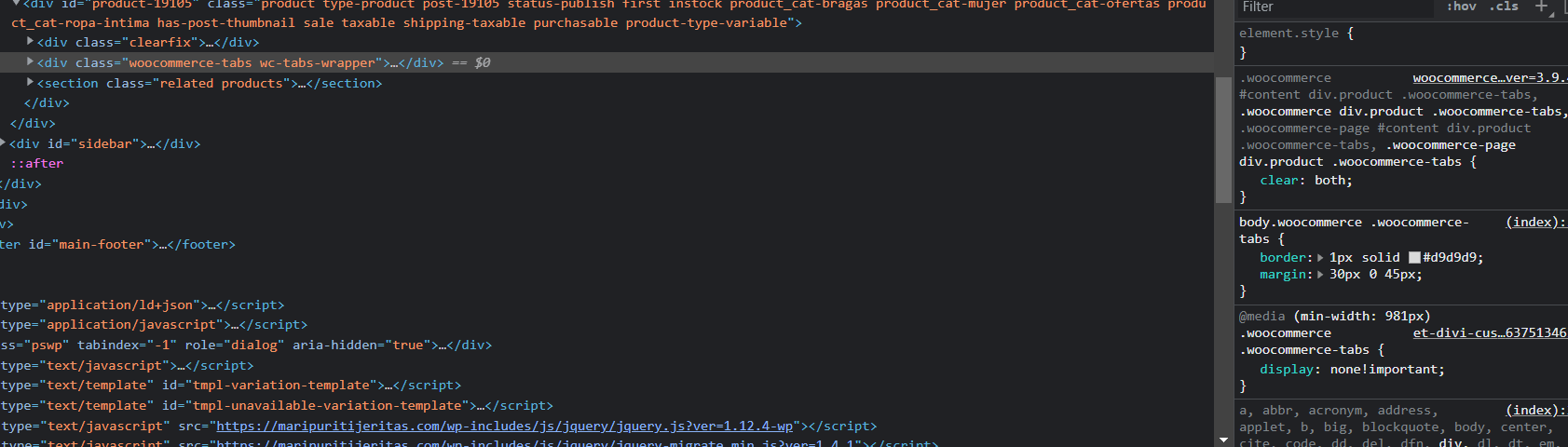Expand the related products section node
The width and height of the screenshot is (1568, 447).
pos(31,82)
